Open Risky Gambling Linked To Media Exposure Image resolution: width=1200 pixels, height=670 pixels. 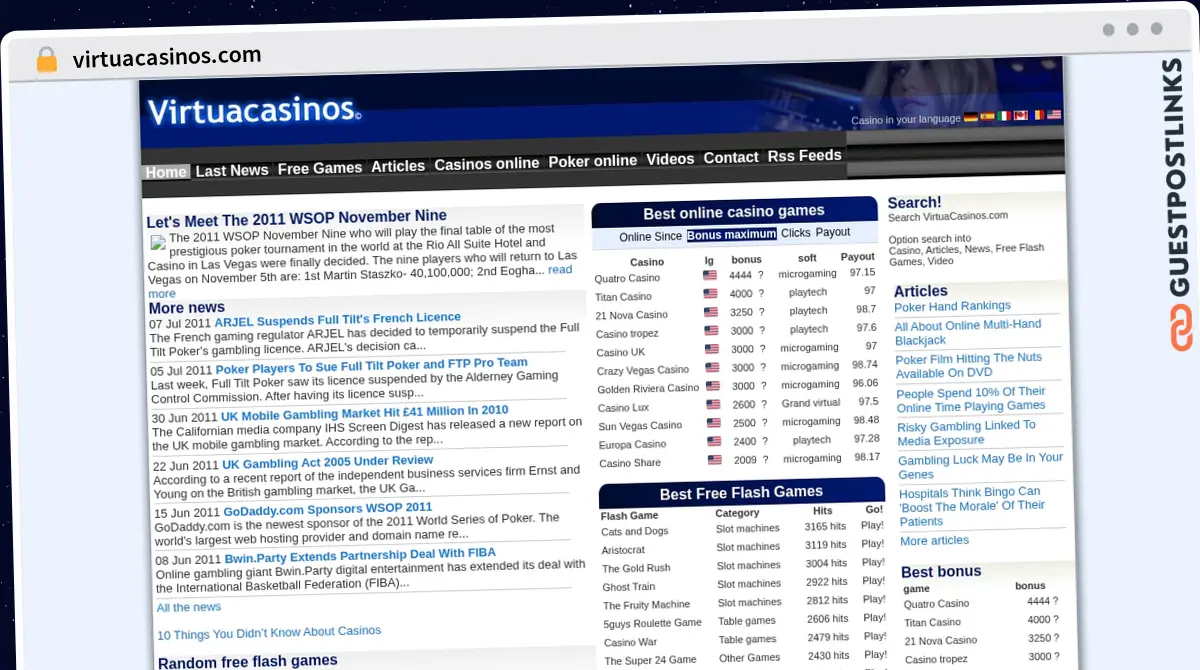pos(966,433)
